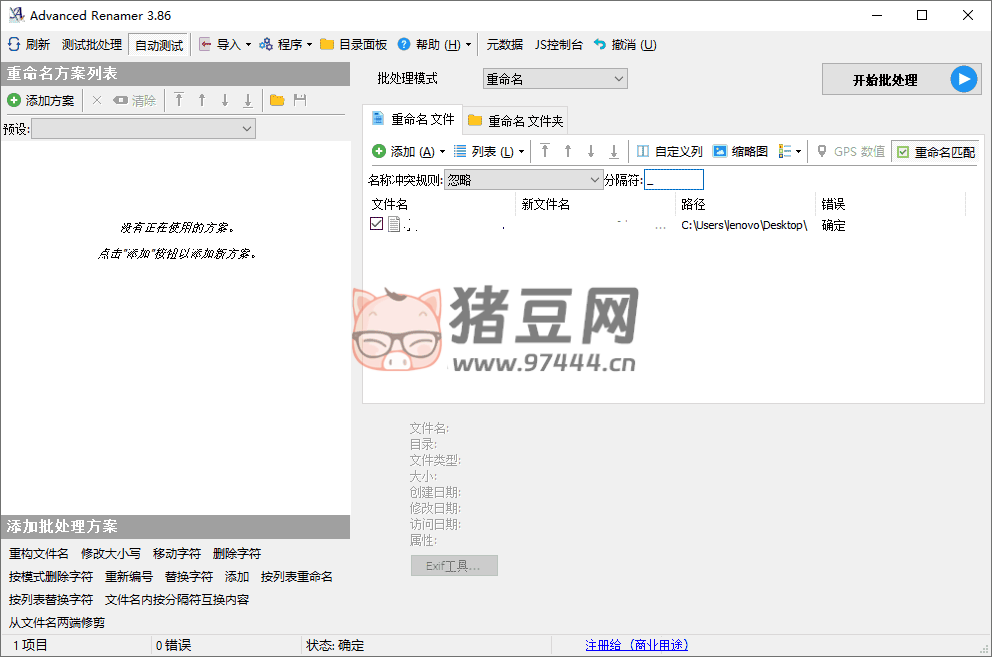Click the 撤消 undo icon
The image size is (992, 657).
coord(600,45)
